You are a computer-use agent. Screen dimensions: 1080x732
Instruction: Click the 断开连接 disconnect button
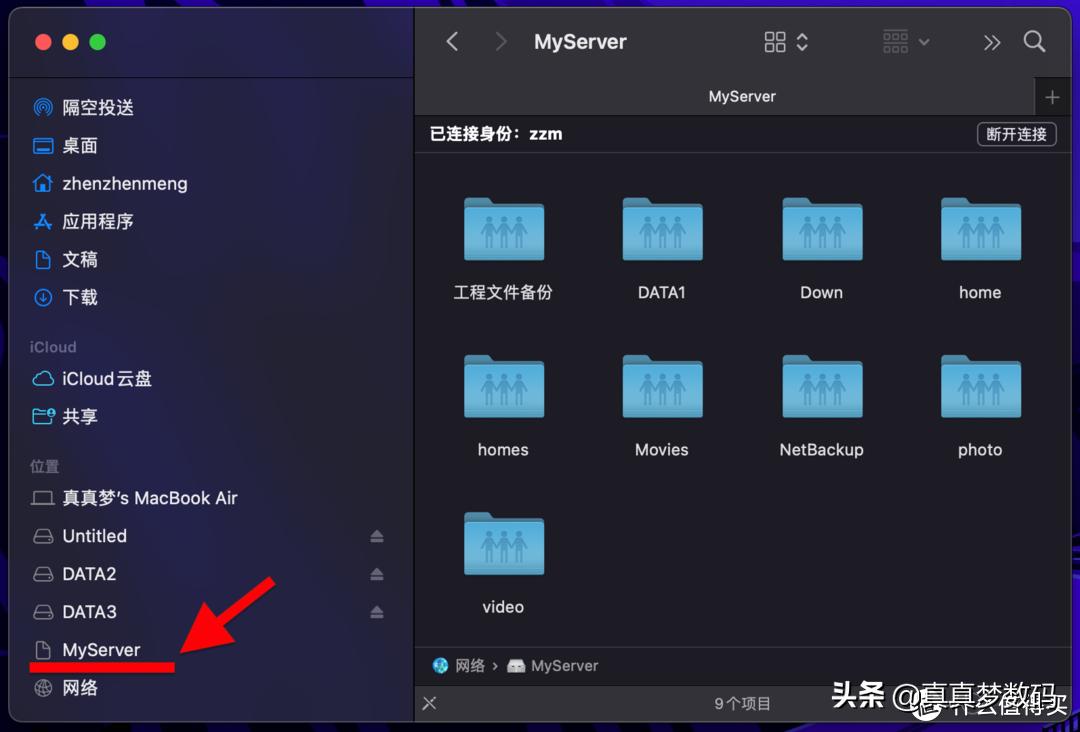[x=1016, y=134]
